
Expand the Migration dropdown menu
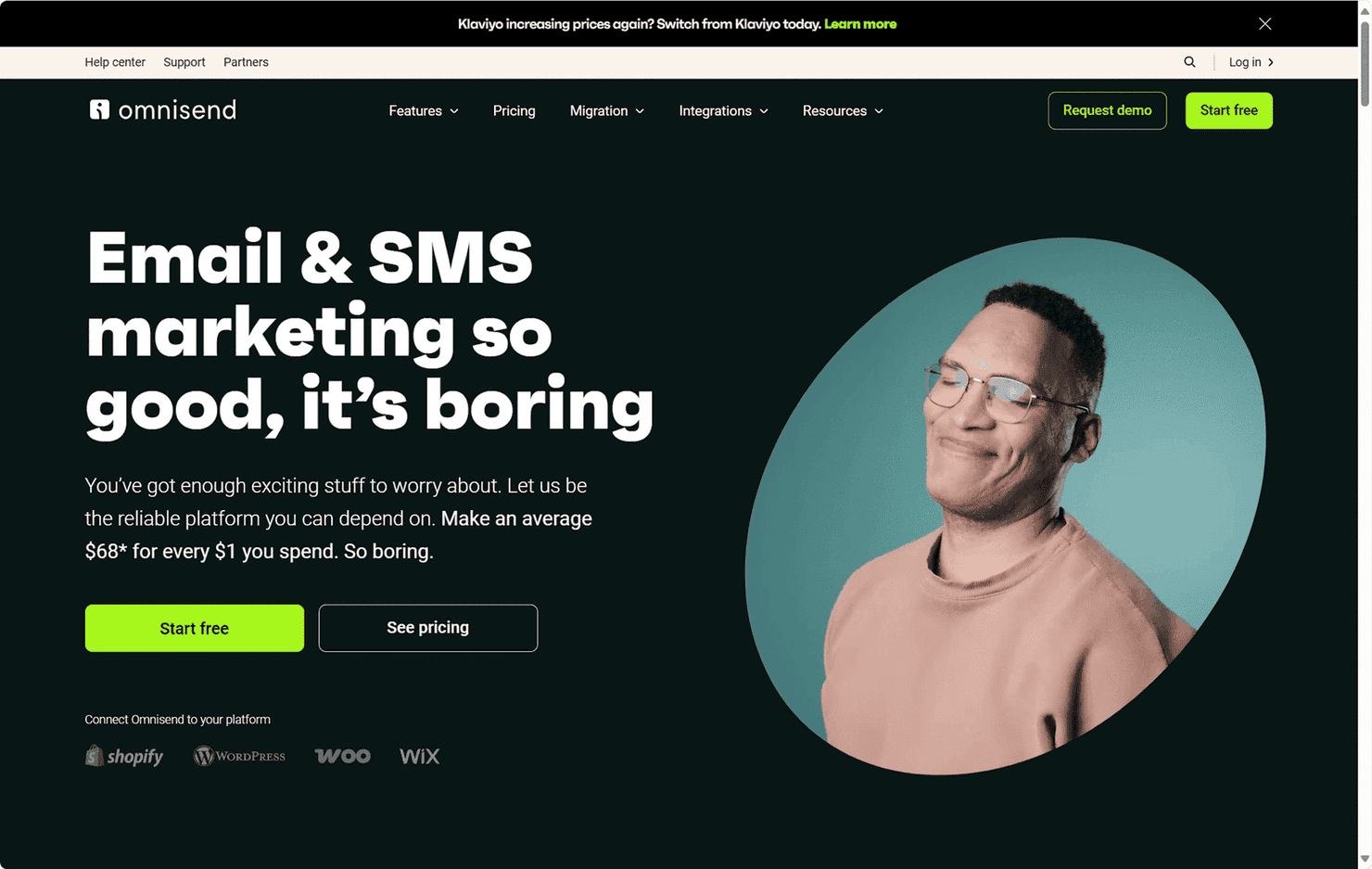tap(607, 110)
